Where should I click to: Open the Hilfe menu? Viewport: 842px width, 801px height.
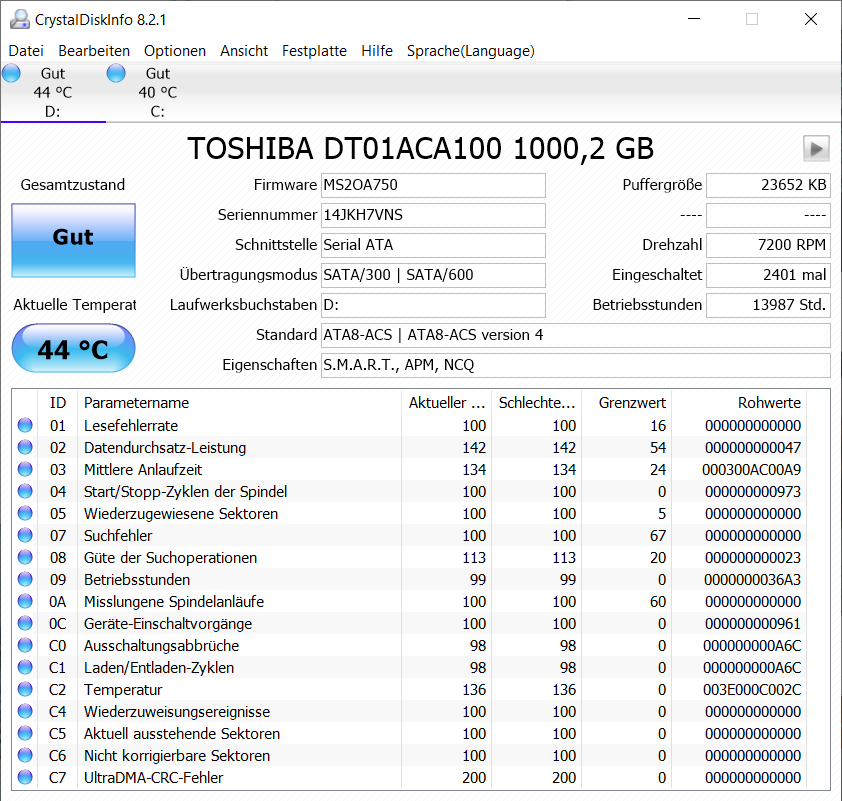(377, 51)
